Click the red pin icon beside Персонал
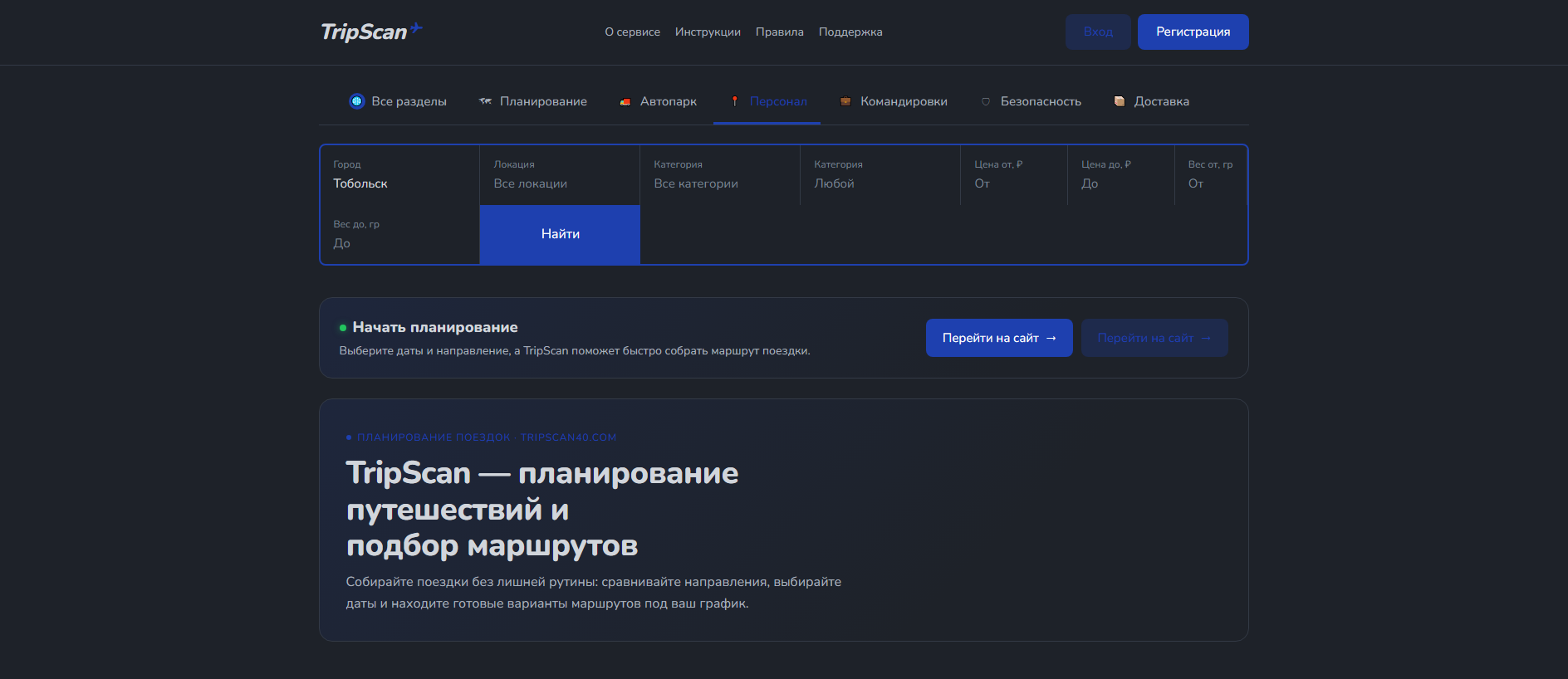Image resolution: width=1568 pixels, height=679 pixels. pos(735,101)
